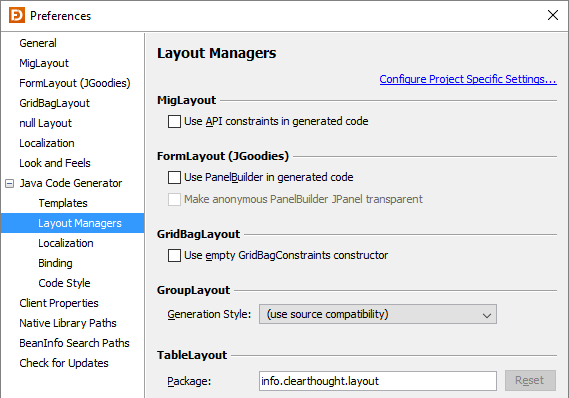Click the Preferences title text
This screenshot has height=398, width=569.
pyautogui.click(x=61, y=16)
